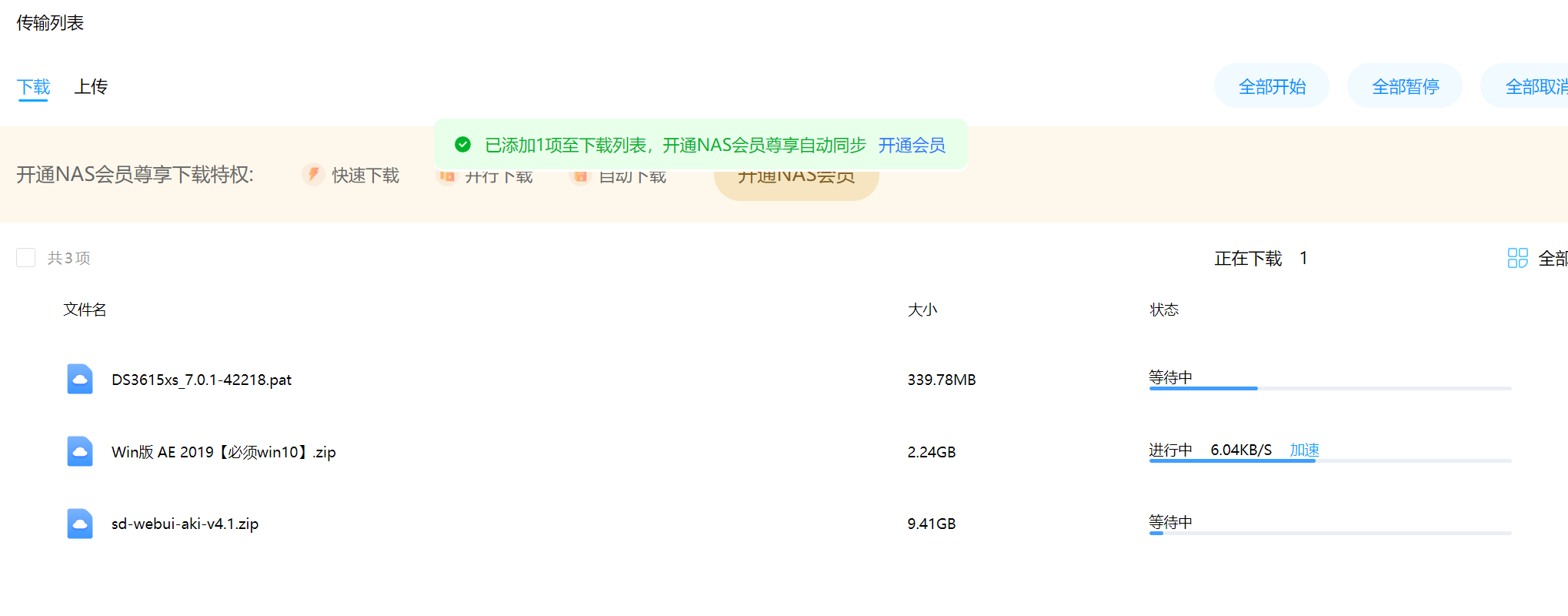1568x616 pixels.
Task: Select the file name sd-webui-aki-v4.1.zip
Action: coord(185,524)
